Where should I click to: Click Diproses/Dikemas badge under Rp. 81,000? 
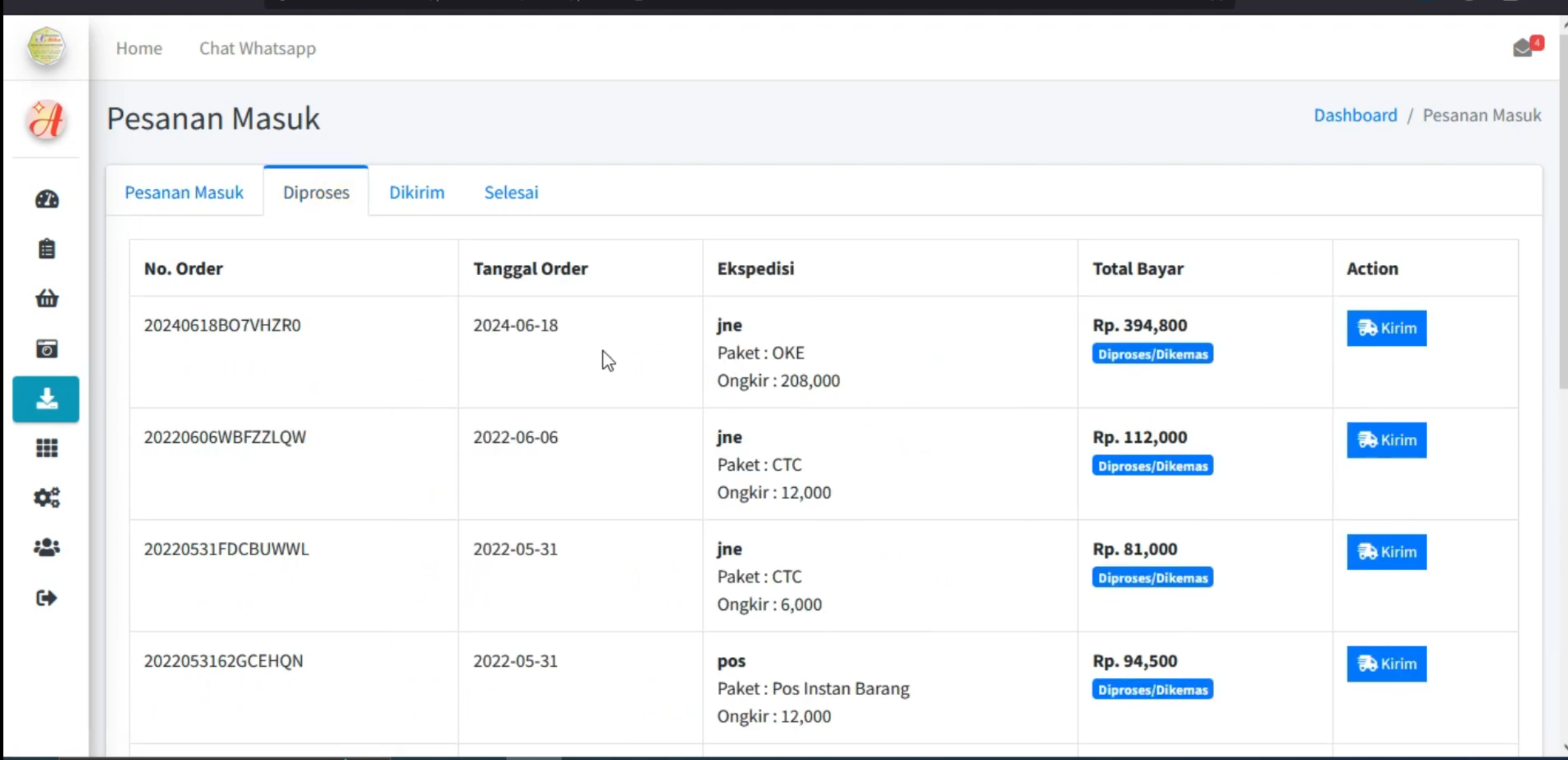[x=1152, y=578]
